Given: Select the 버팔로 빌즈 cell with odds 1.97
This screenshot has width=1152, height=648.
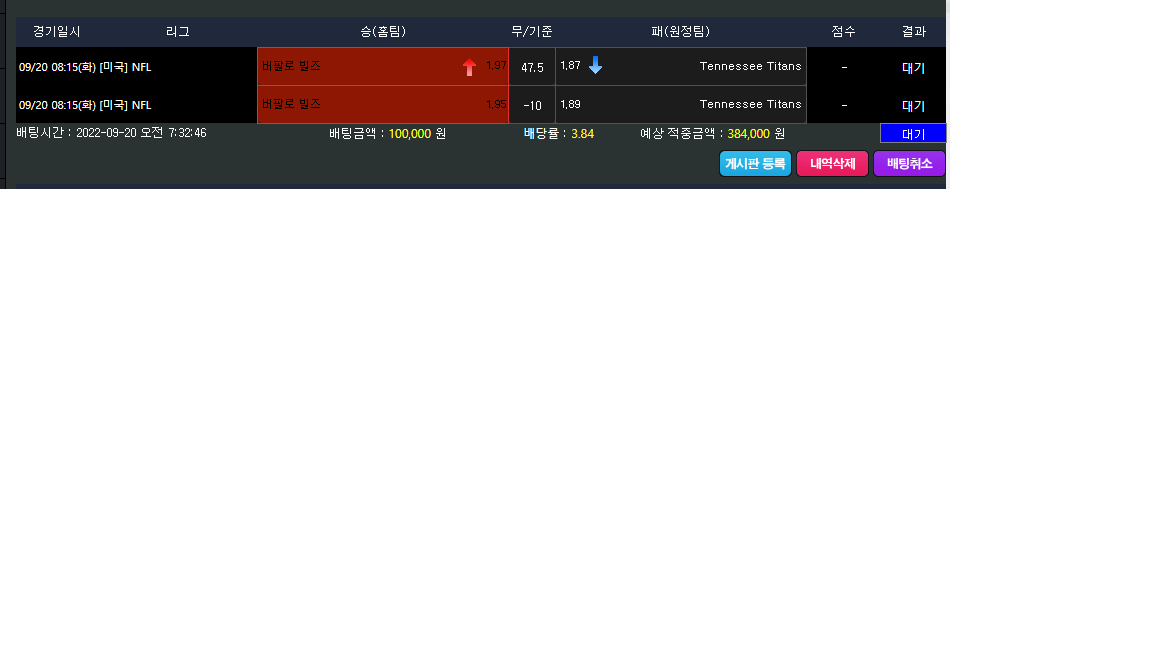Looking at the screenshot, I should pos(382,67).
